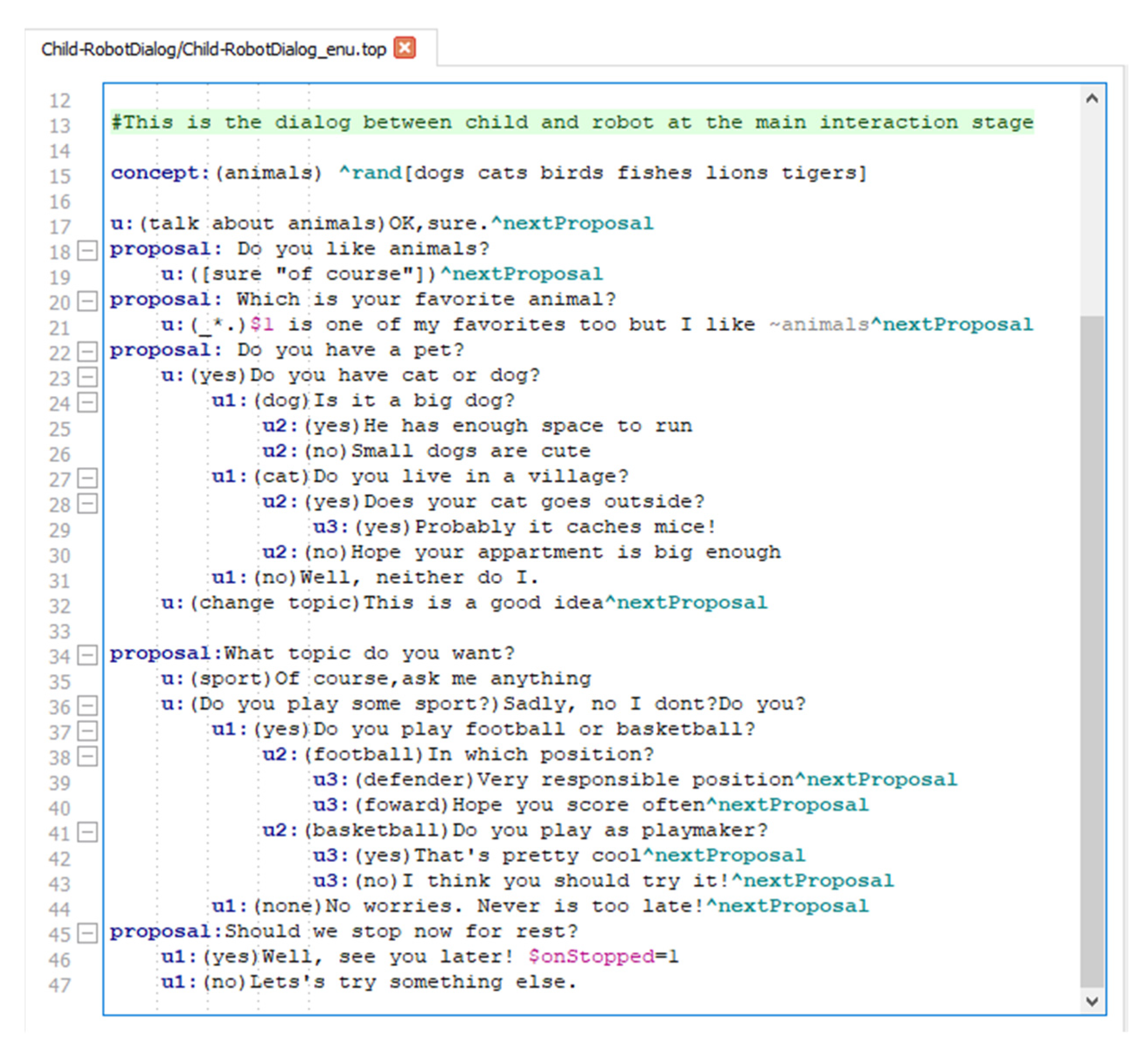1148x1058 pixels.
Task: Click 'No worries. Never is too late!' text
Action: [515, 906]
